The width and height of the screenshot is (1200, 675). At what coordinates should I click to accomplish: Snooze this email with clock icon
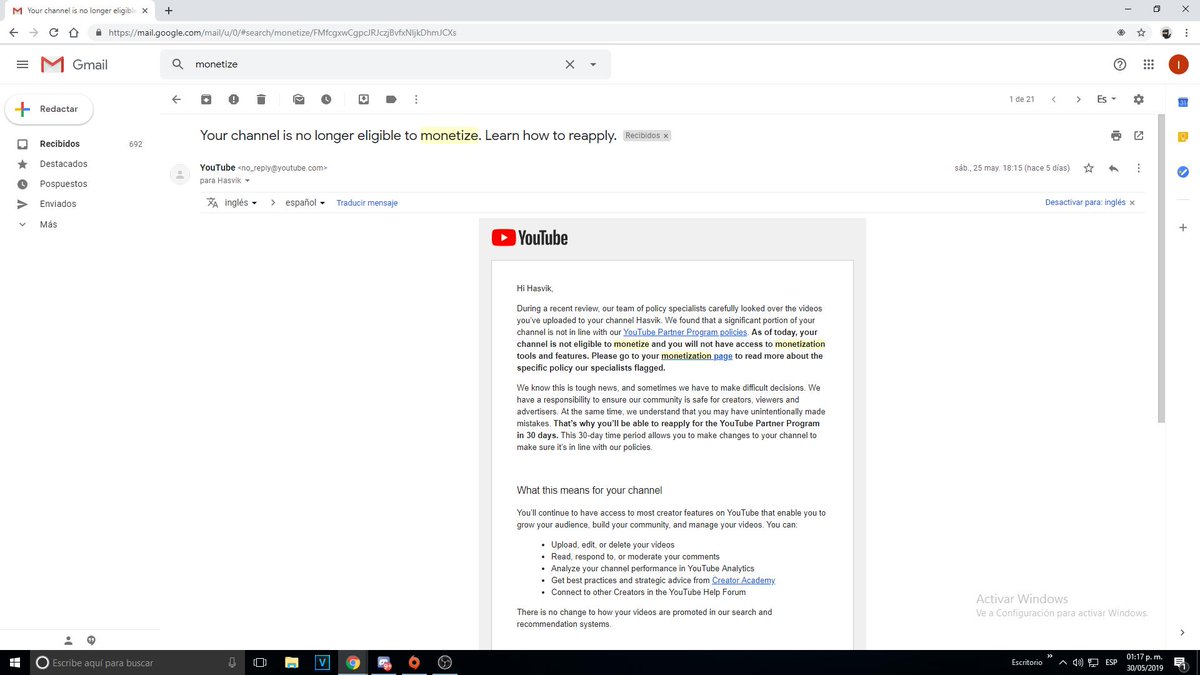[x=326, y=99]
